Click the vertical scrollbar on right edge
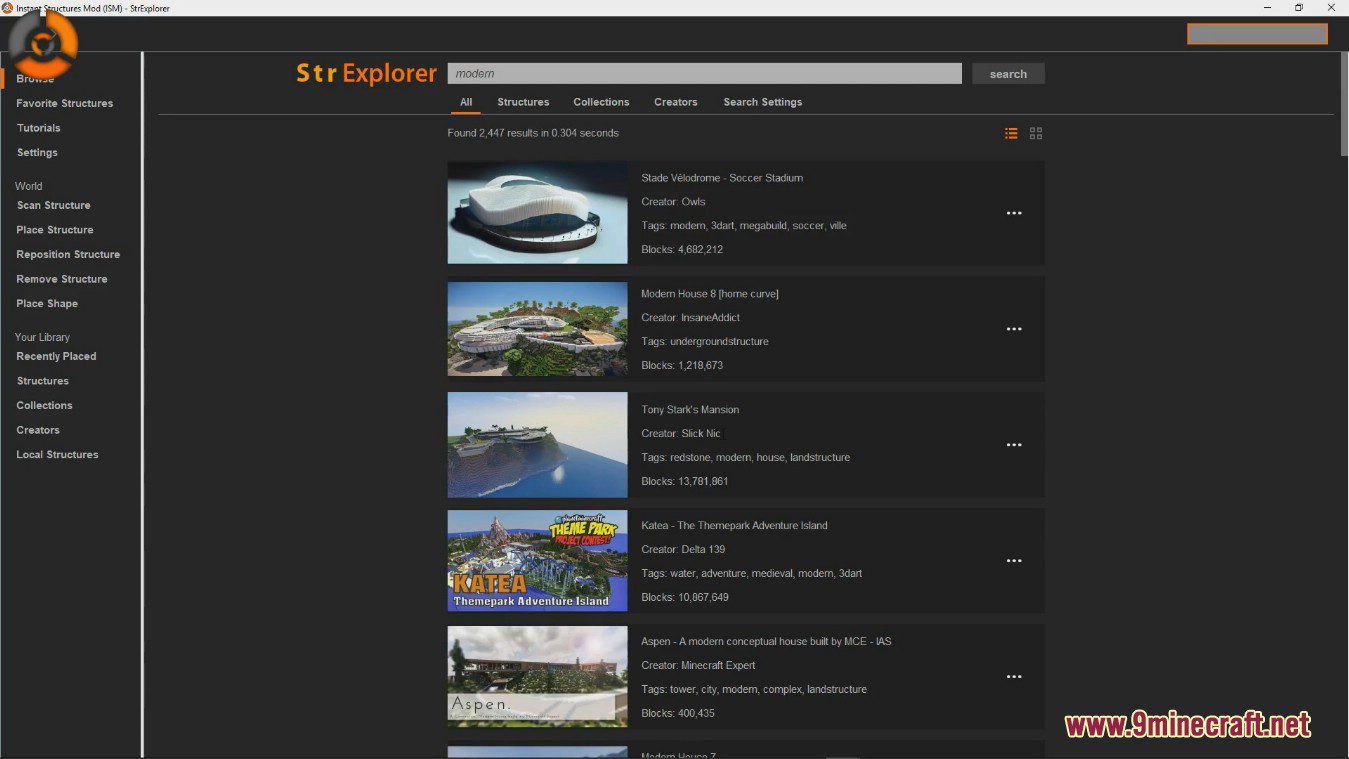1349x759 pixels. [x=1343, y=105]
